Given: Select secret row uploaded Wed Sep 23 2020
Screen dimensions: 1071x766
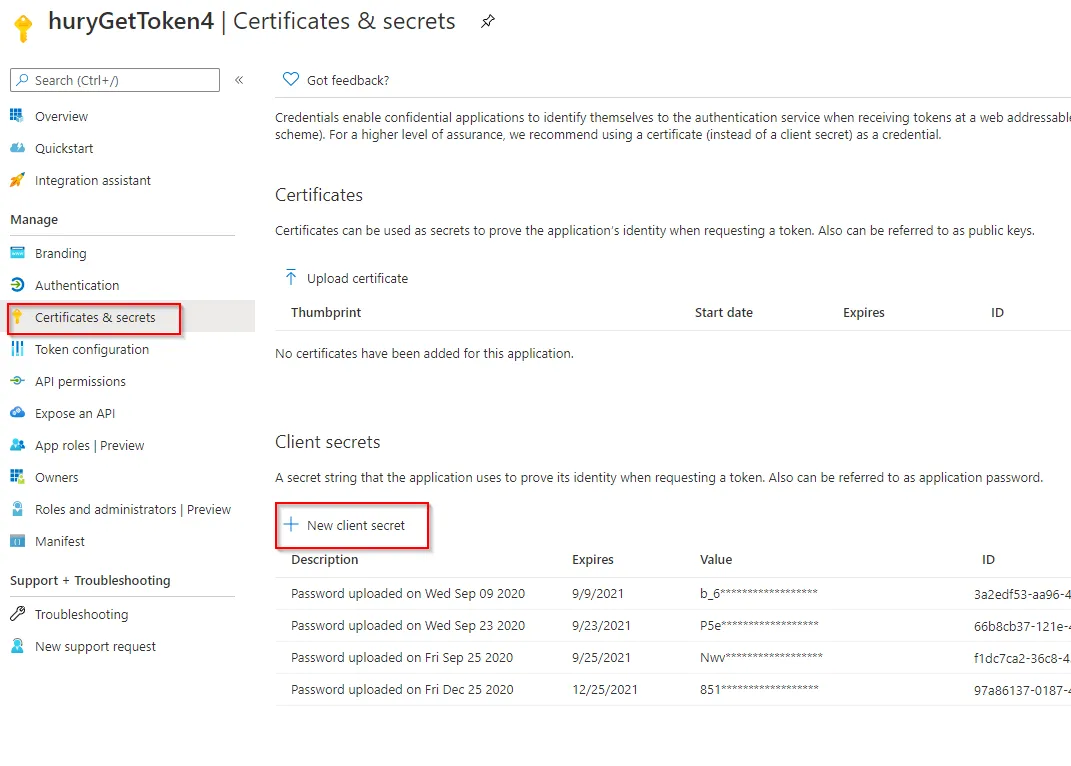Looking at the screenshot, I should point(673,626).
